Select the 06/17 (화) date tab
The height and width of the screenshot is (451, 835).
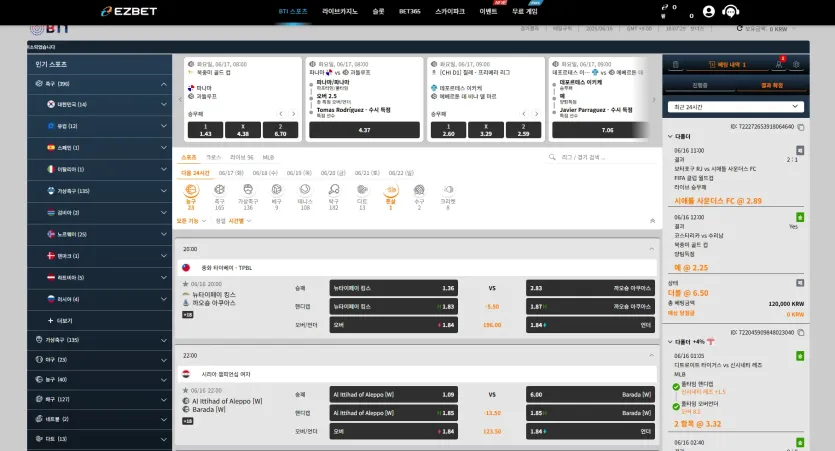(x=231, y=173)
